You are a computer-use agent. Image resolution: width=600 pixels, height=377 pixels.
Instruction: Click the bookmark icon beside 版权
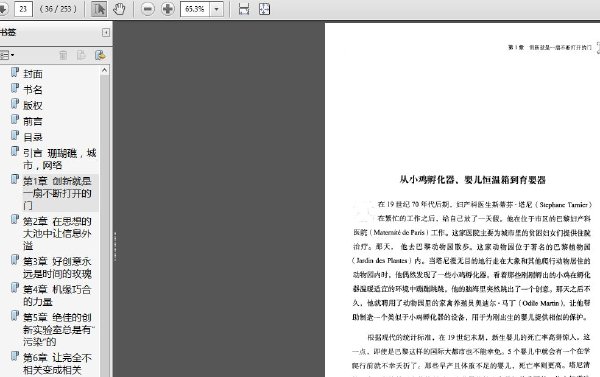coord(15,104)
